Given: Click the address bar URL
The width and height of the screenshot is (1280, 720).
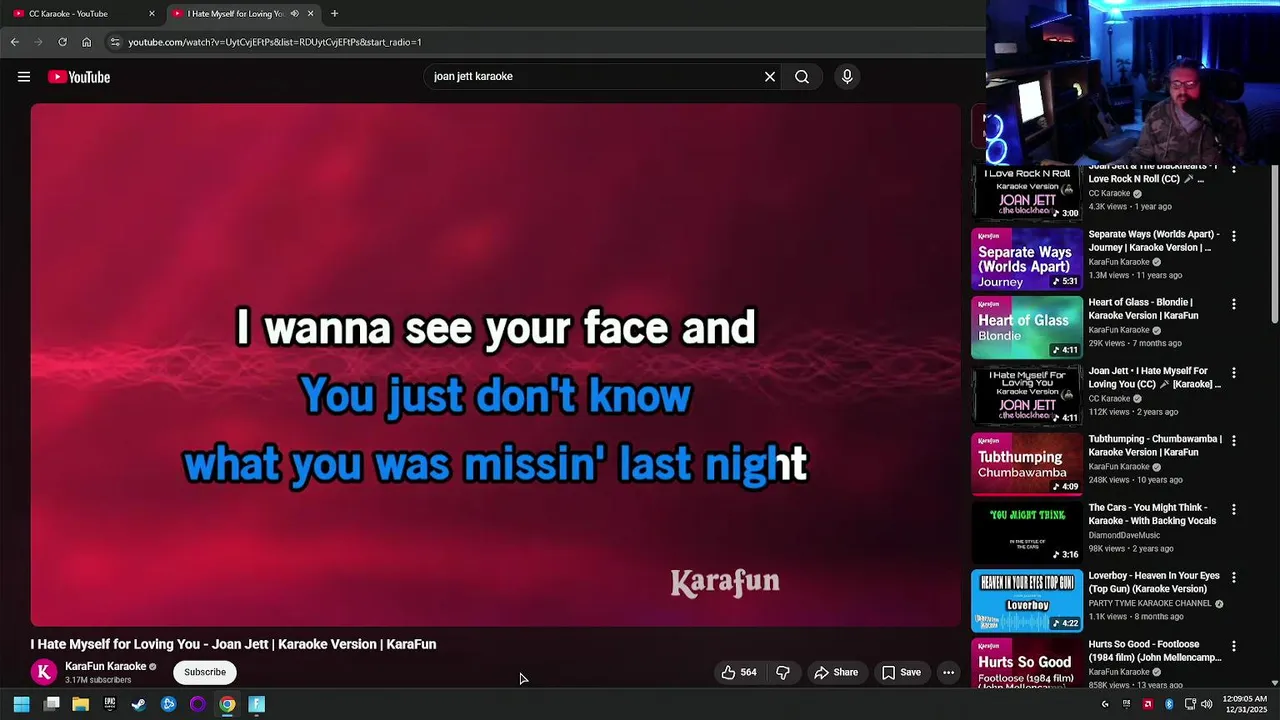Looking at the screenshot, I should [x=275, y=42].
